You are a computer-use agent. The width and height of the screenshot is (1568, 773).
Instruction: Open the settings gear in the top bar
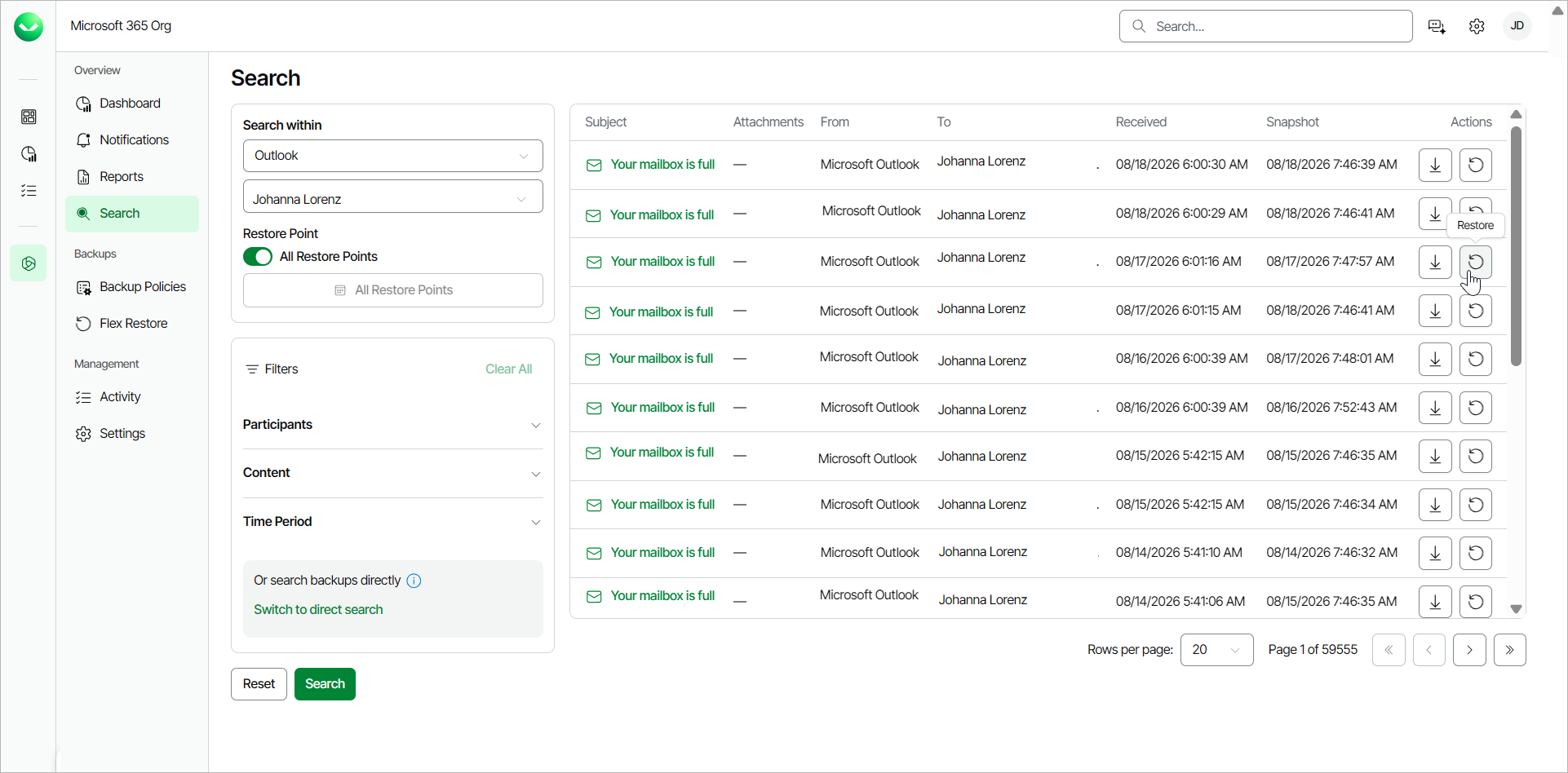tap(1477, 26)
